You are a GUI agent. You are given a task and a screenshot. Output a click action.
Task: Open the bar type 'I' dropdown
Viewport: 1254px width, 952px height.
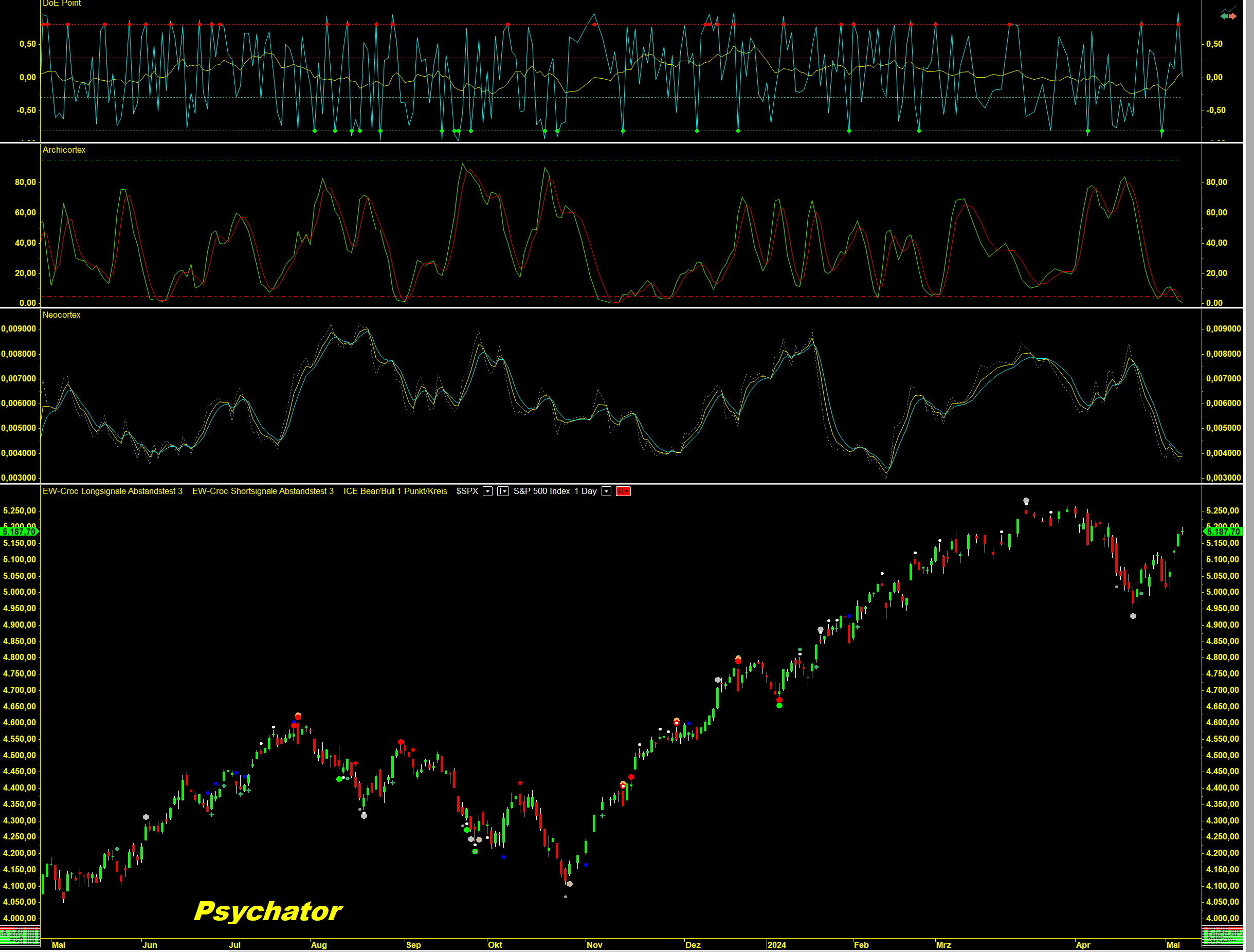(x=503, y=491)
